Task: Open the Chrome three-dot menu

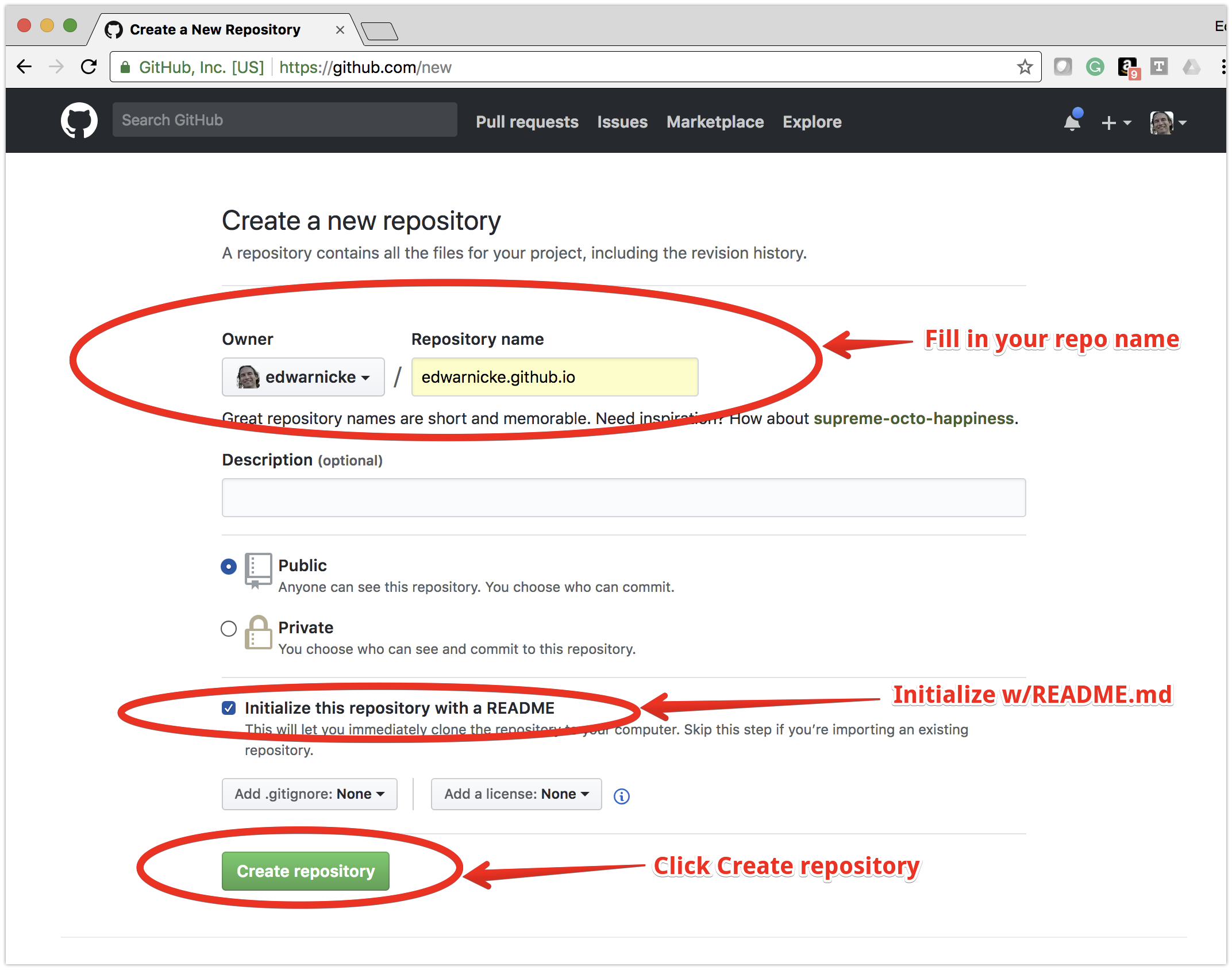Action: coord(1223,67)
